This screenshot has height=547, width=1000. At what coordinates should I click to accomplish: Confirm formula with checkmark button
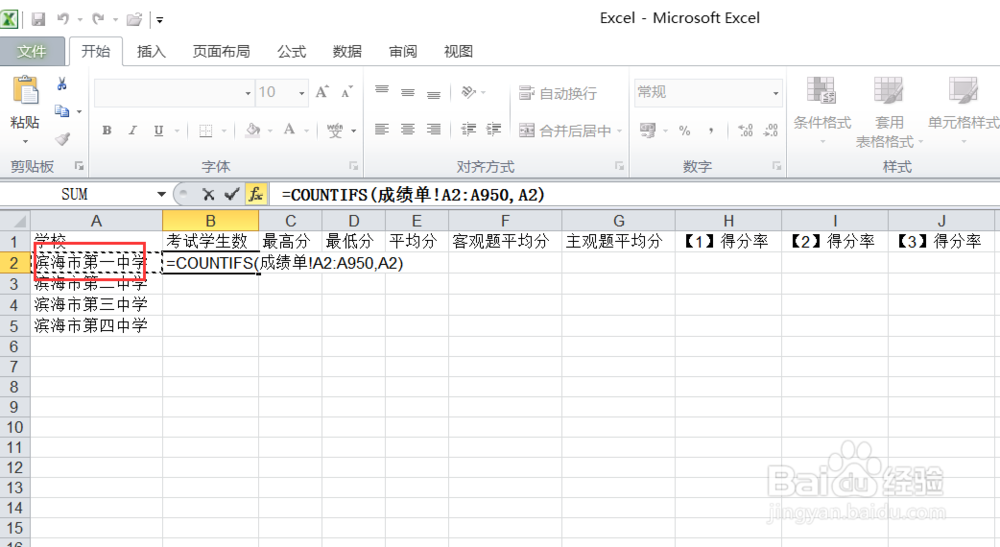[232, 194]
